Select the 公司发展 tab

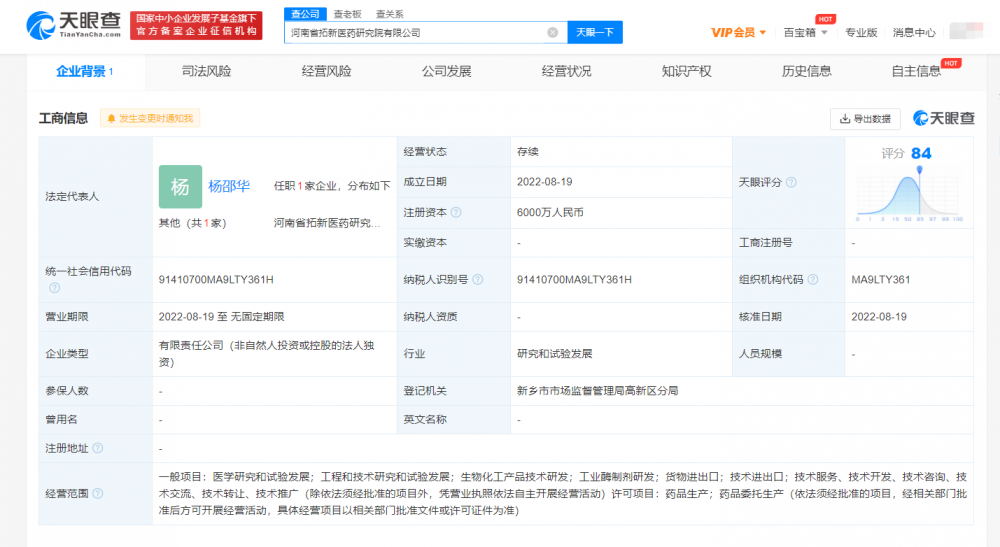(446, 71)
